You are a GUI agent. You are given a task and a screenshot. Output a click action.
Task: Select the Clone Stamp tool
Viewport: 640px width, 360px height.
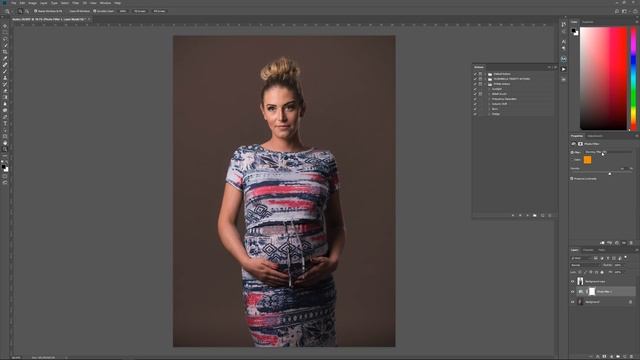[5, 78]
